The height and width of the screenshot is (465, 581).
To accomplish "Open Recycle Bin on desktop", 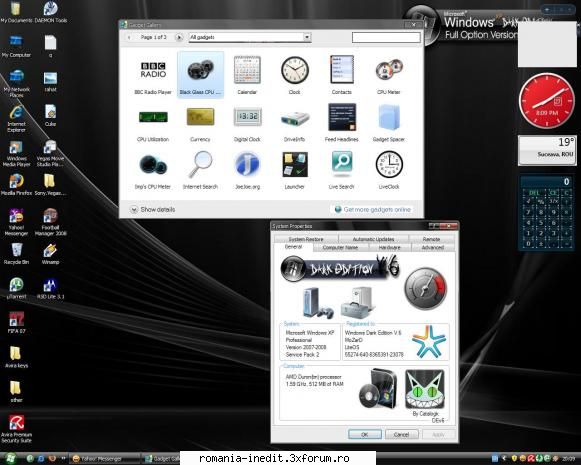I will pos(16,254).
